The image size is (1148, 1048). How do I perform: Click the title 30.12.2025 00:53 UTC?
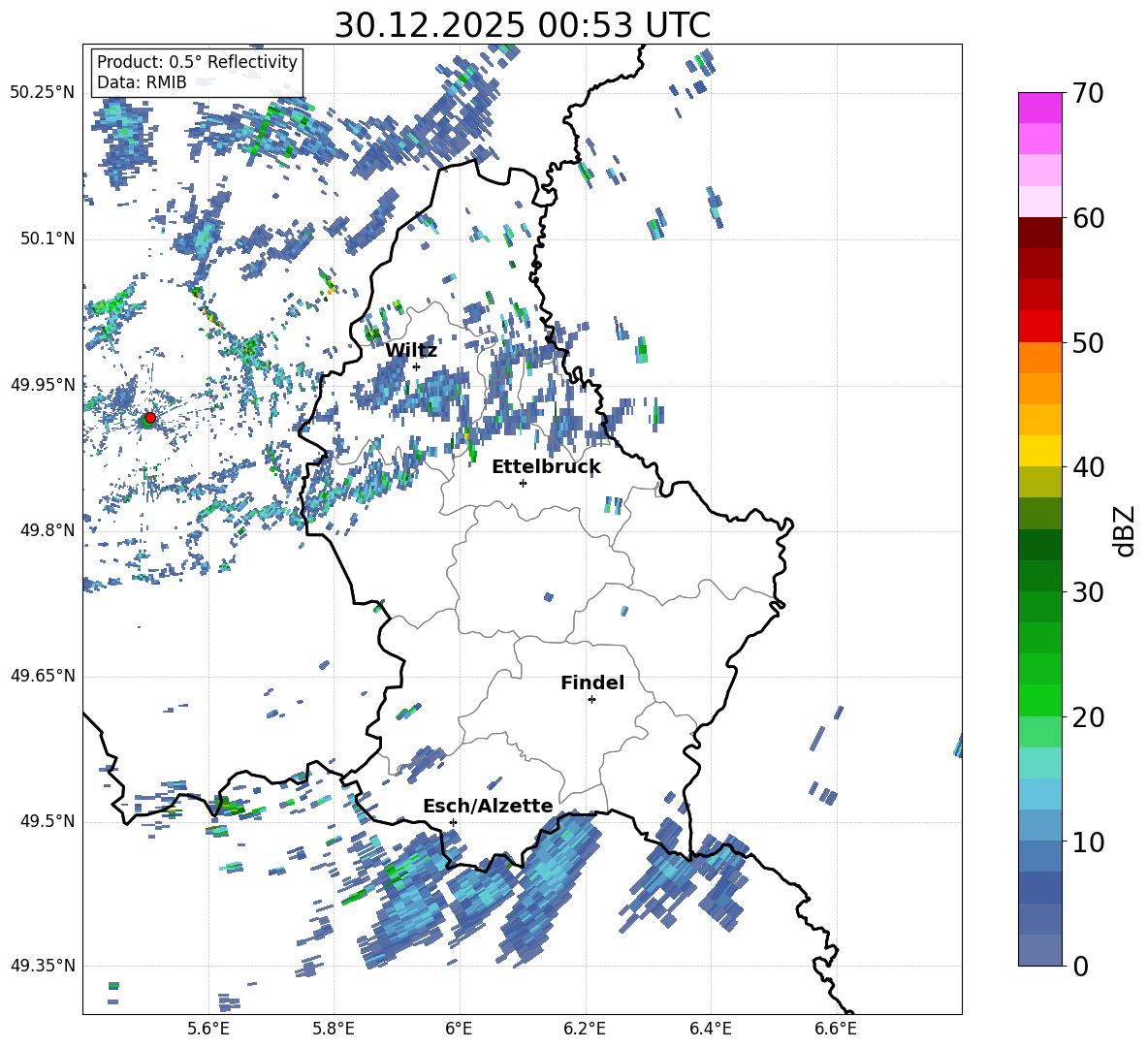(x=523, y=25)
